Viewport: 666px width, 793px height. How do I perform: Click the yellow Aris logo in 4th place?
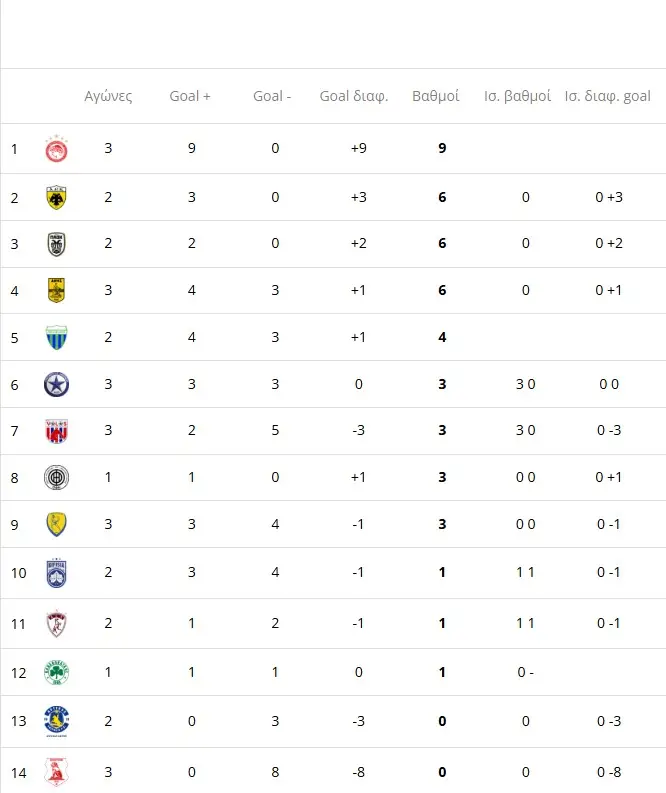point(56,290)
